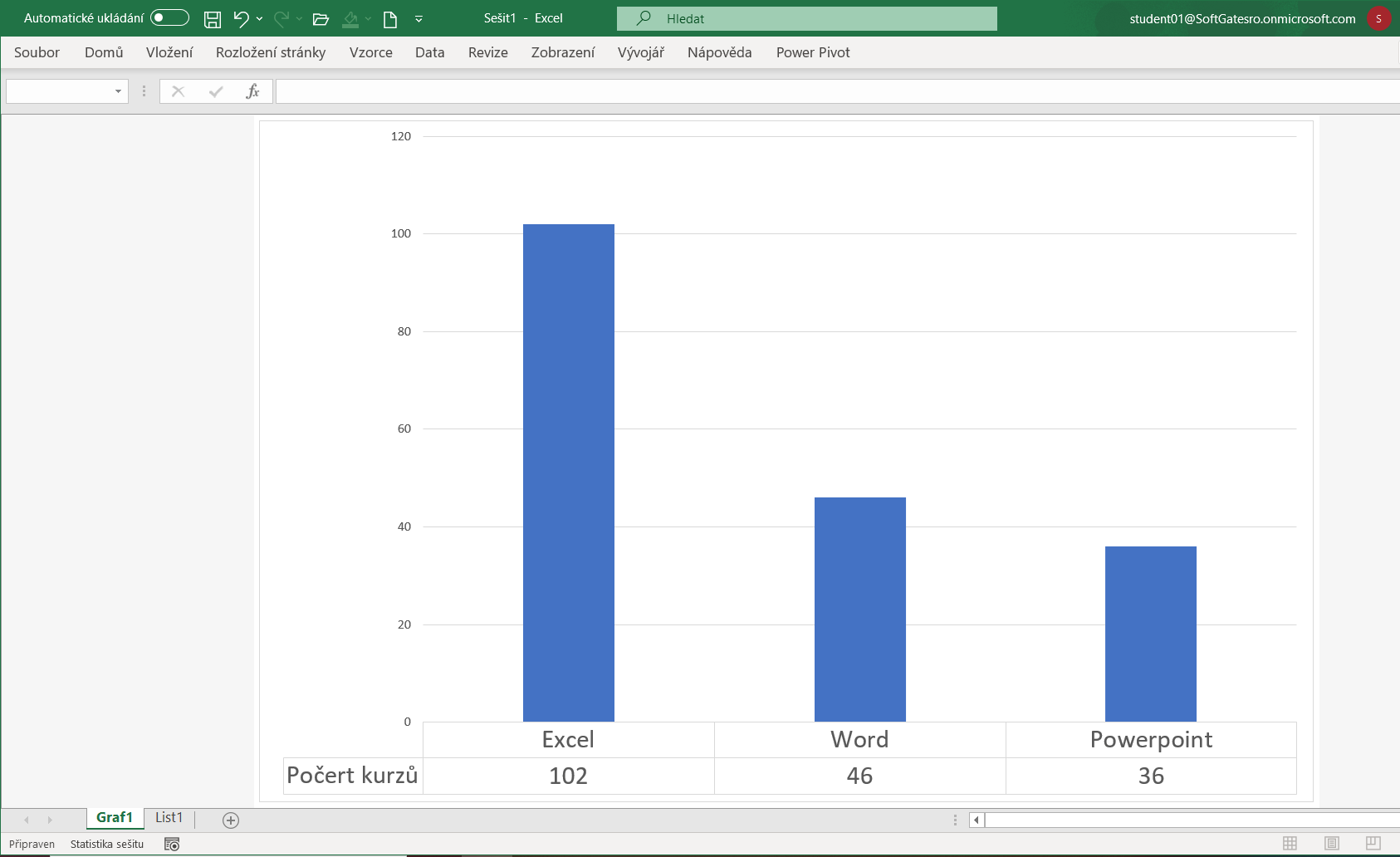This screenshot has width=1400, height=857.
Task: Click the 120 axis value label
Action: pos(401,136)
